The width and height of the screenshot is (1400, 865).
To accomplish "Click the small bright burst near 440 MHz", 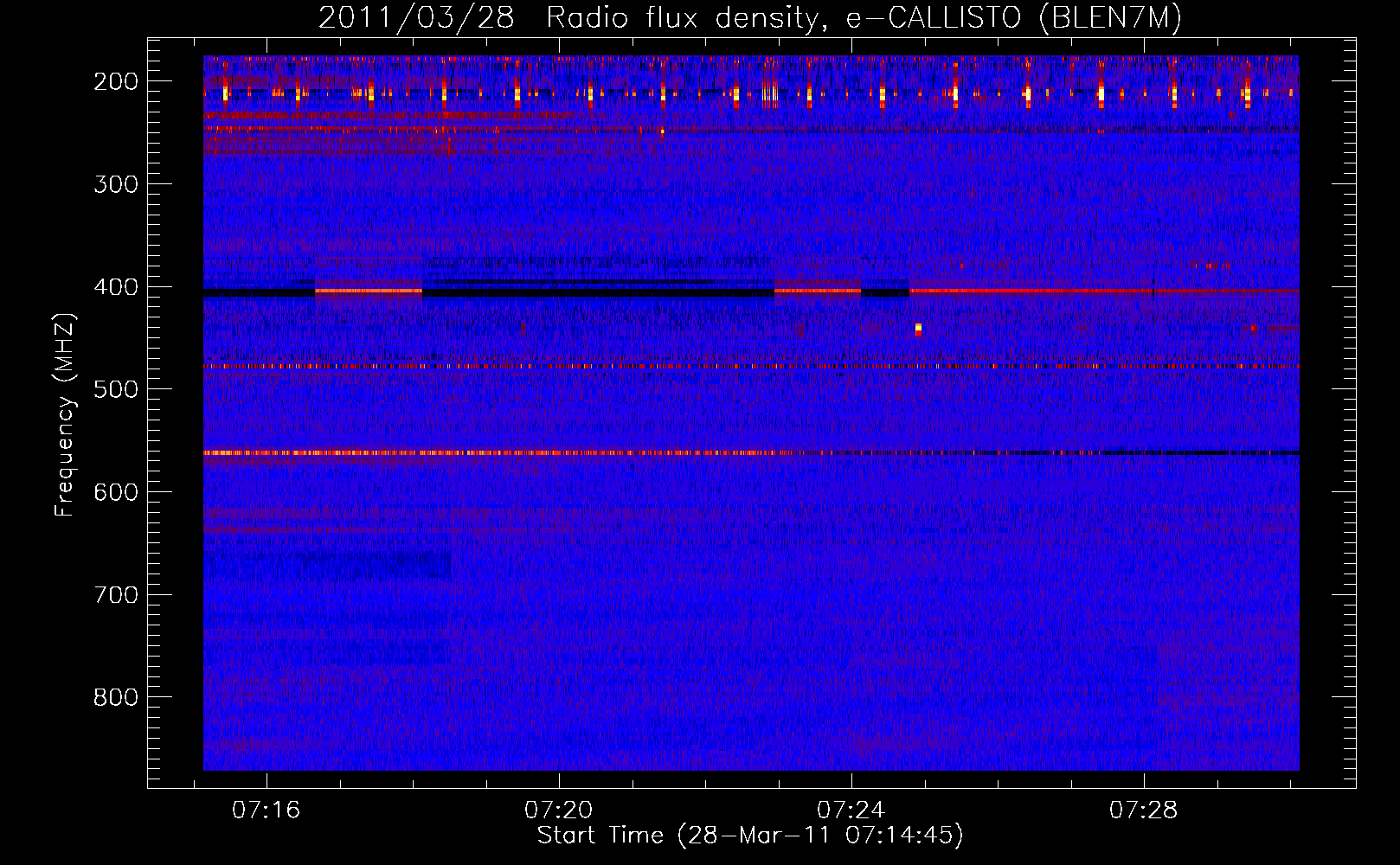I will click(x=918, y=329).
